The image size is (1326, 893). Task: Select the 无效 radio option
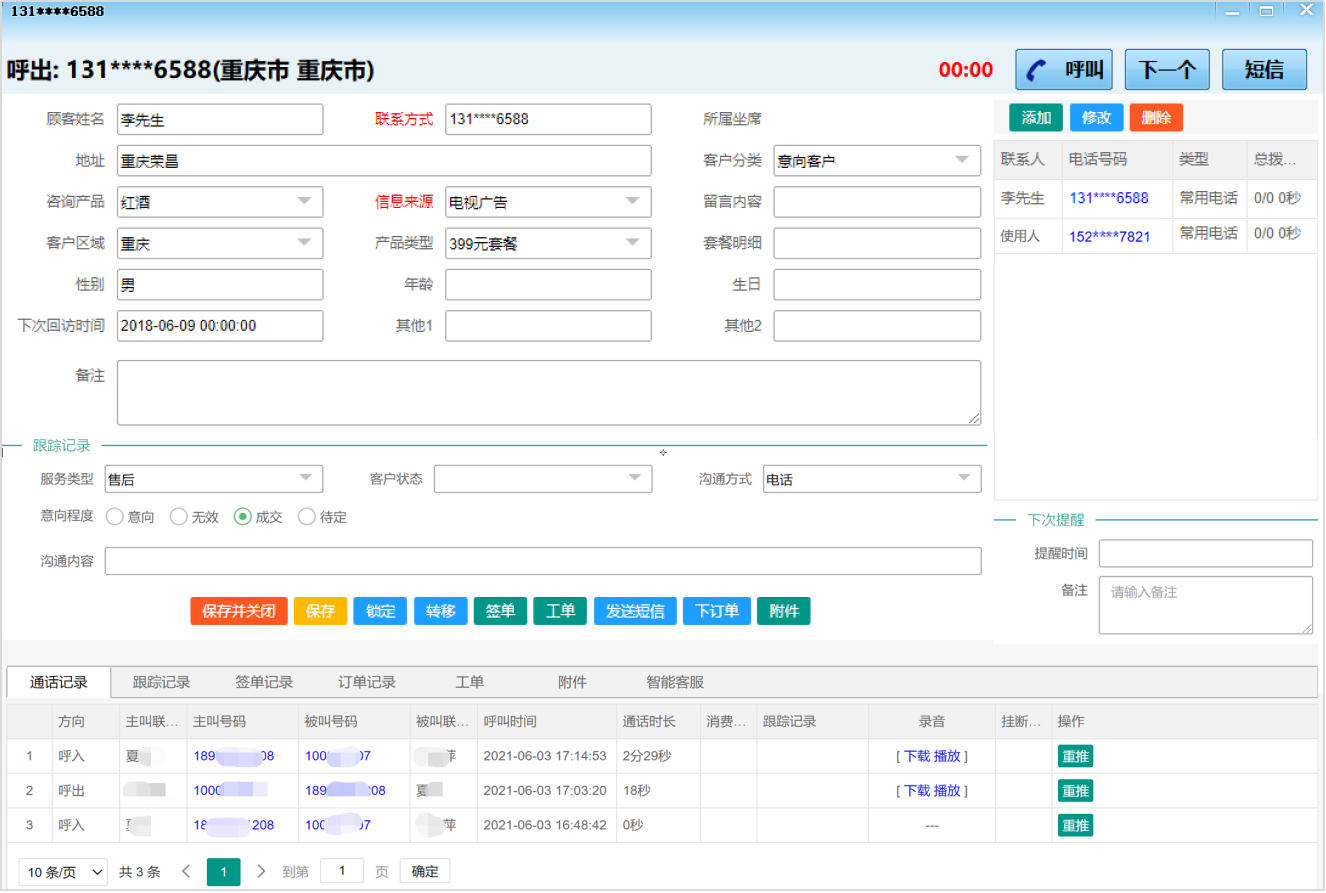179,517
